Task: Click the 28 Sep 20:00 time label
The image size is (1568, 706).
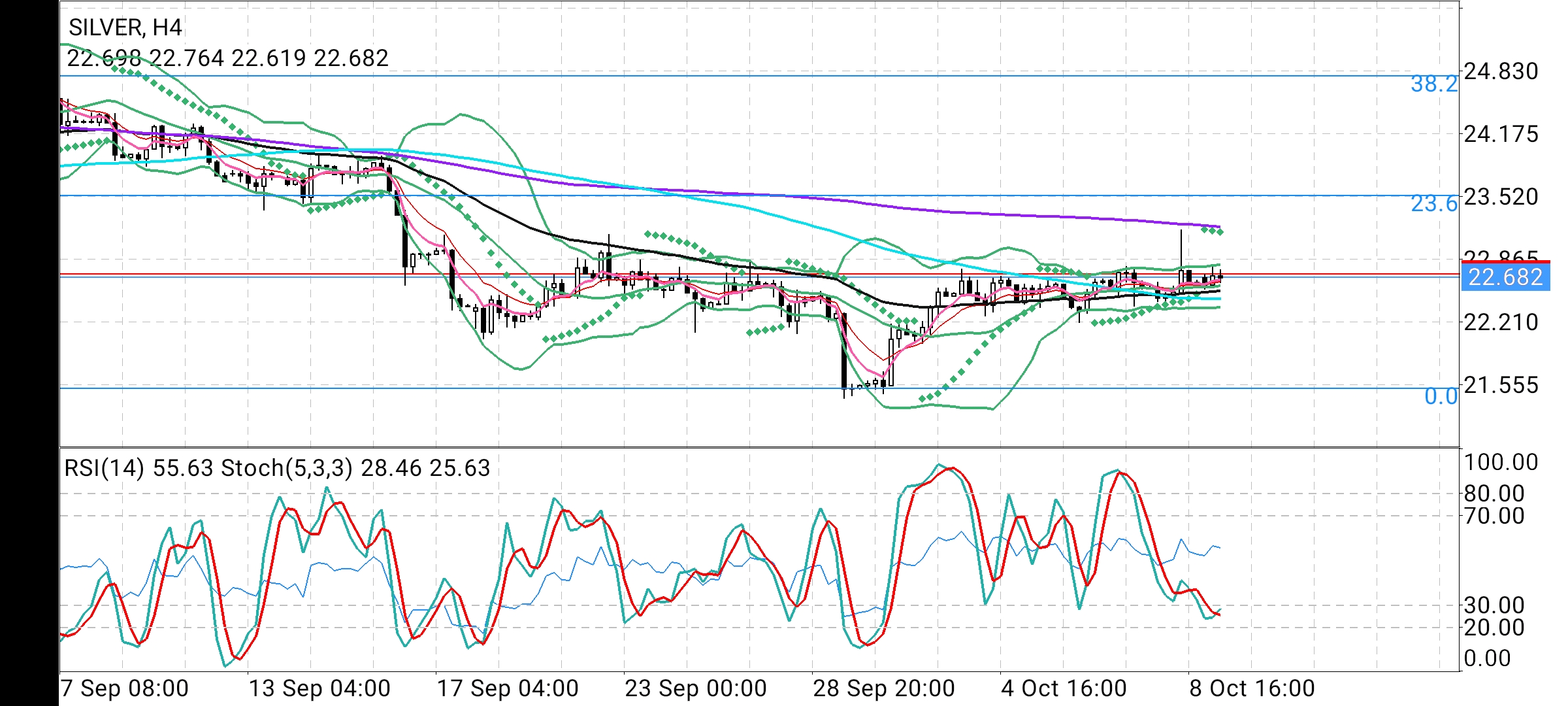Action: (x=884, y=688)
